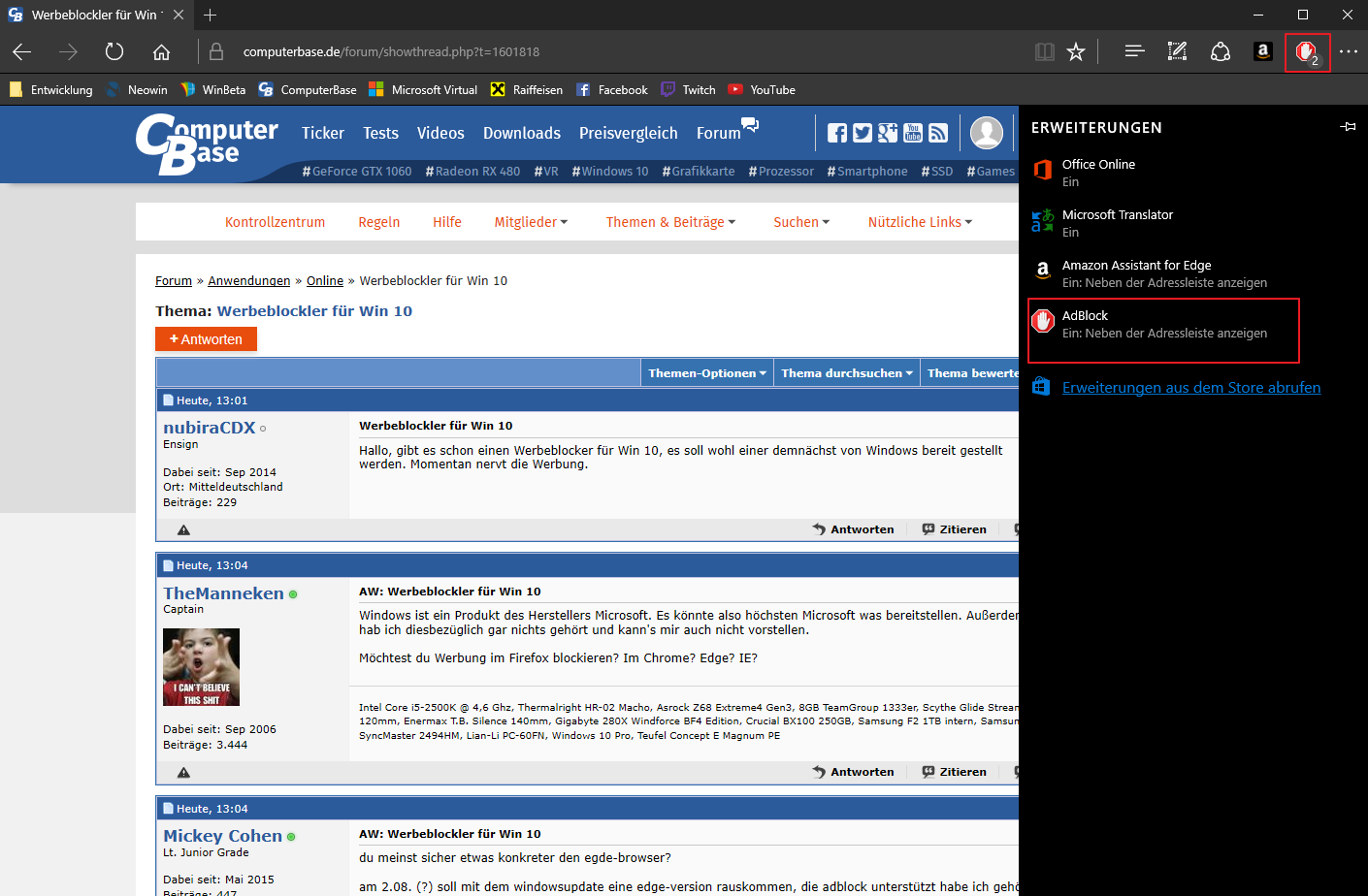Open the Videos menu item
The width and height of the screenshot is (1368, 896).
440,133
